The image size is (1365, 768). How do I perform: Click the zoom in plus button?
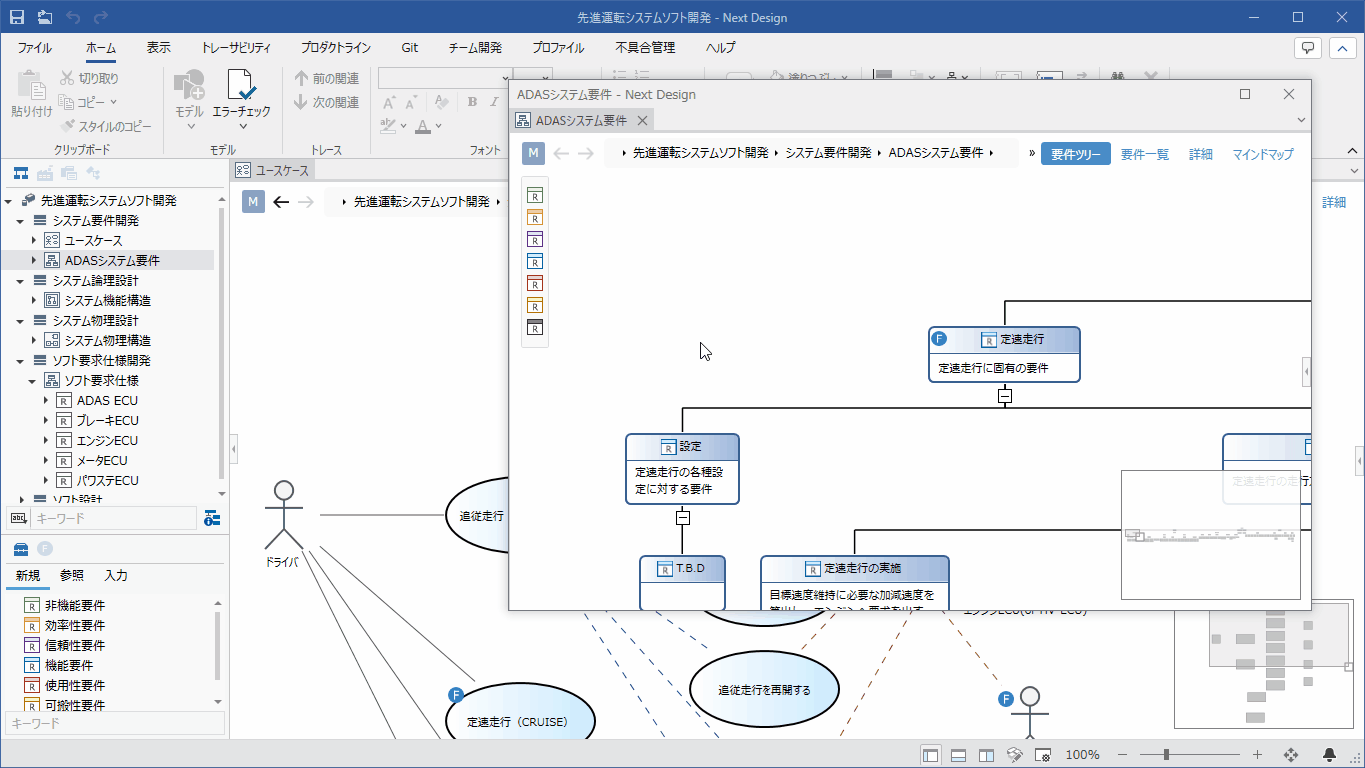[1257, 755]
